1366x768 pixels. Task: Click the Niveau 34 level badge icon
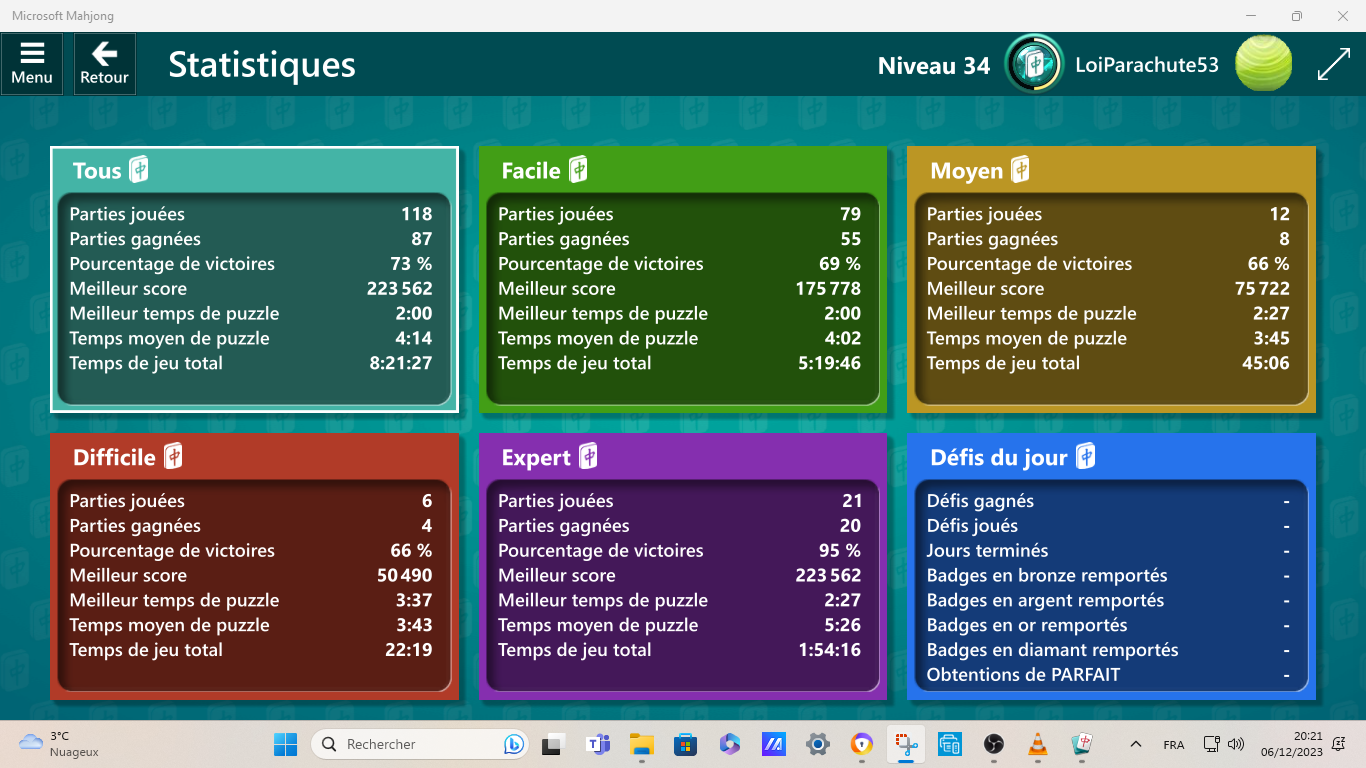pos(1034,64)
